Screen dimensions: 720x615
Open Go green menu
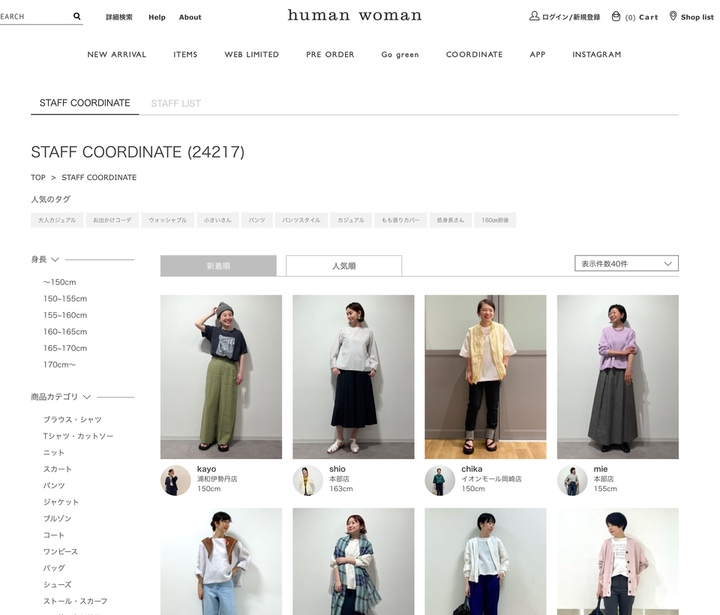pos(400,54)
